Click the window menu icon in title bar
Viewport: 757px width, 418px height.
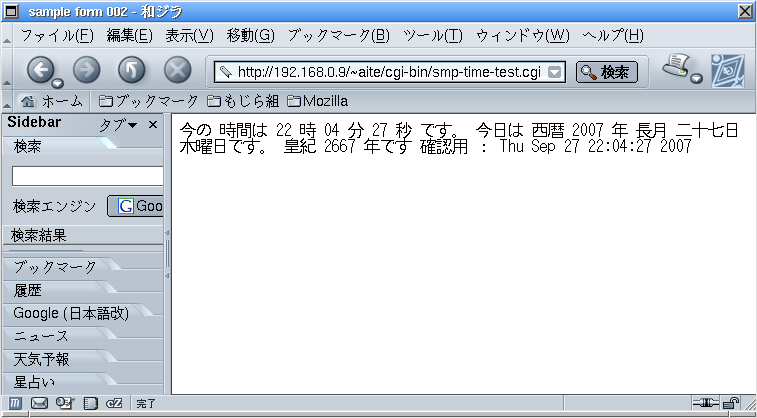(10, 11)
